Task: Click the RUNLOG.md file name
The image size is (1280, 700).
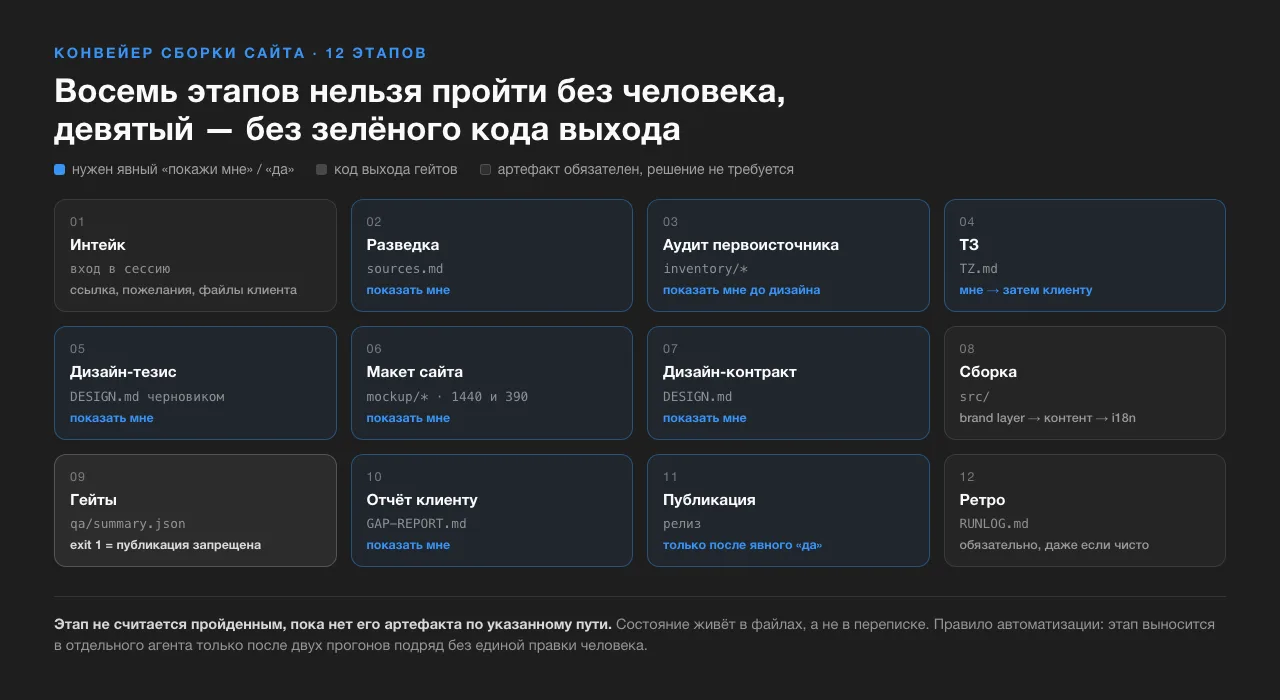Action: [x=994, y=524]
